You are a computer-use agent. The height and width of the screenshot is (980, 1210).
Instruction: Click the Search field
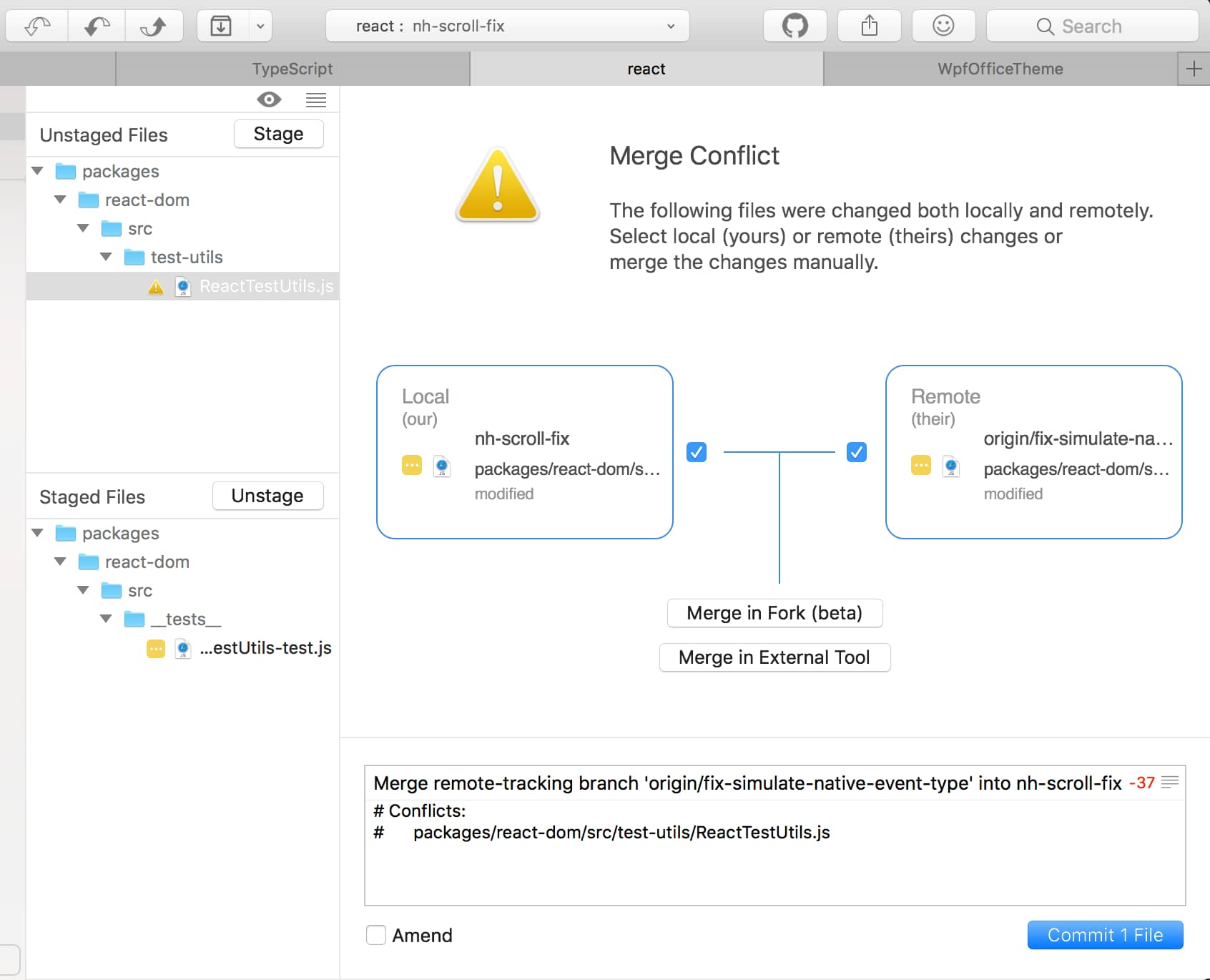click(x=1092, y=26)
